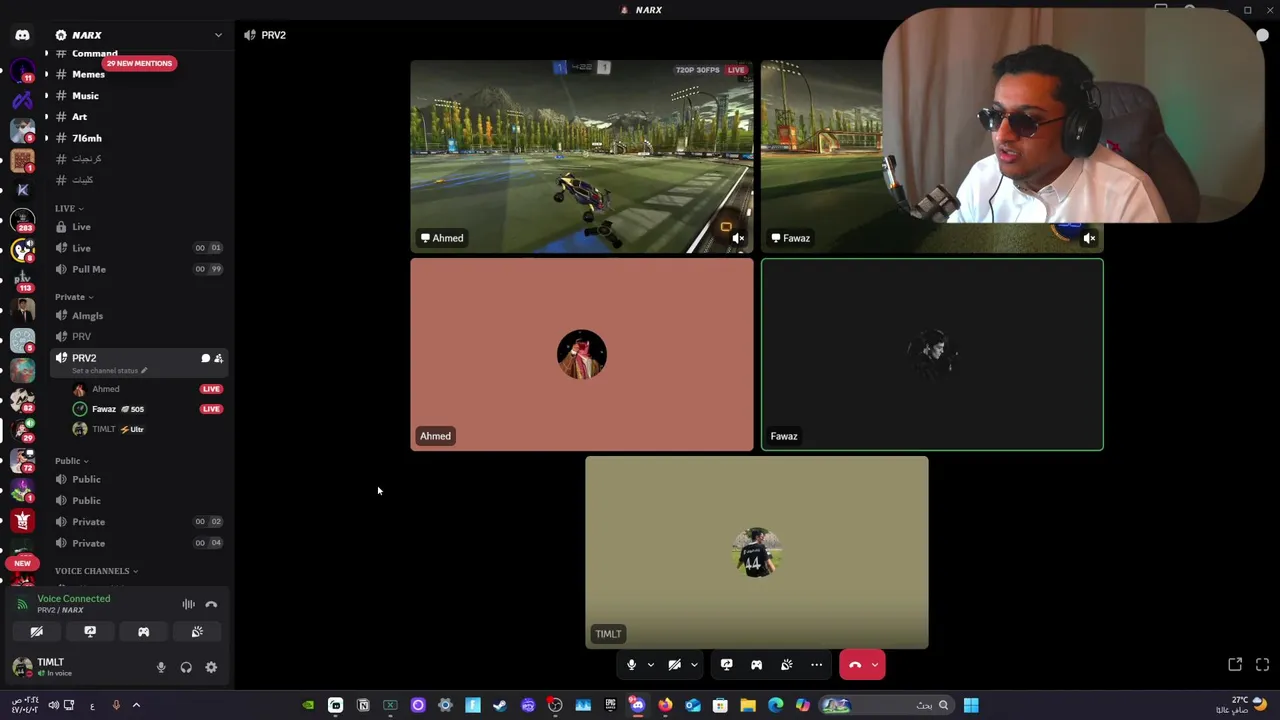The height and width of the screenshot is (720, 1280).
Task: Focus Ahmed's live Rocket League stream
Action: click(581, 156)
